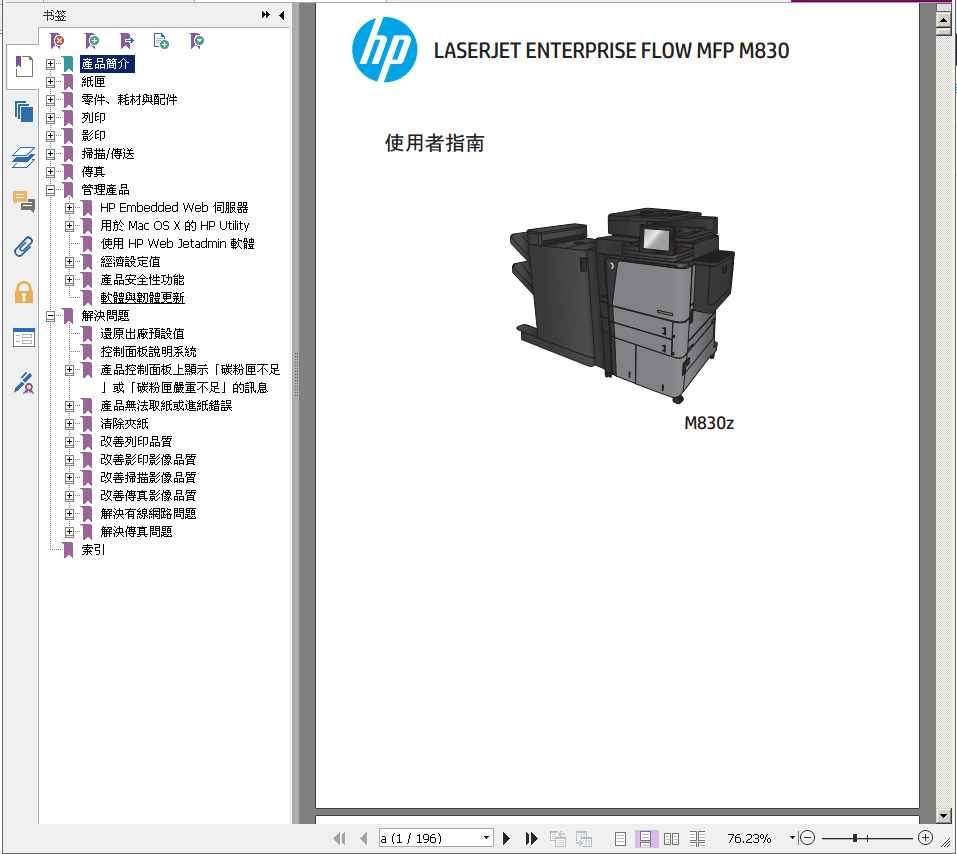Expand the 產品簡介 bookmark node
Screen dimensions: 957x854
coord(51,63)
